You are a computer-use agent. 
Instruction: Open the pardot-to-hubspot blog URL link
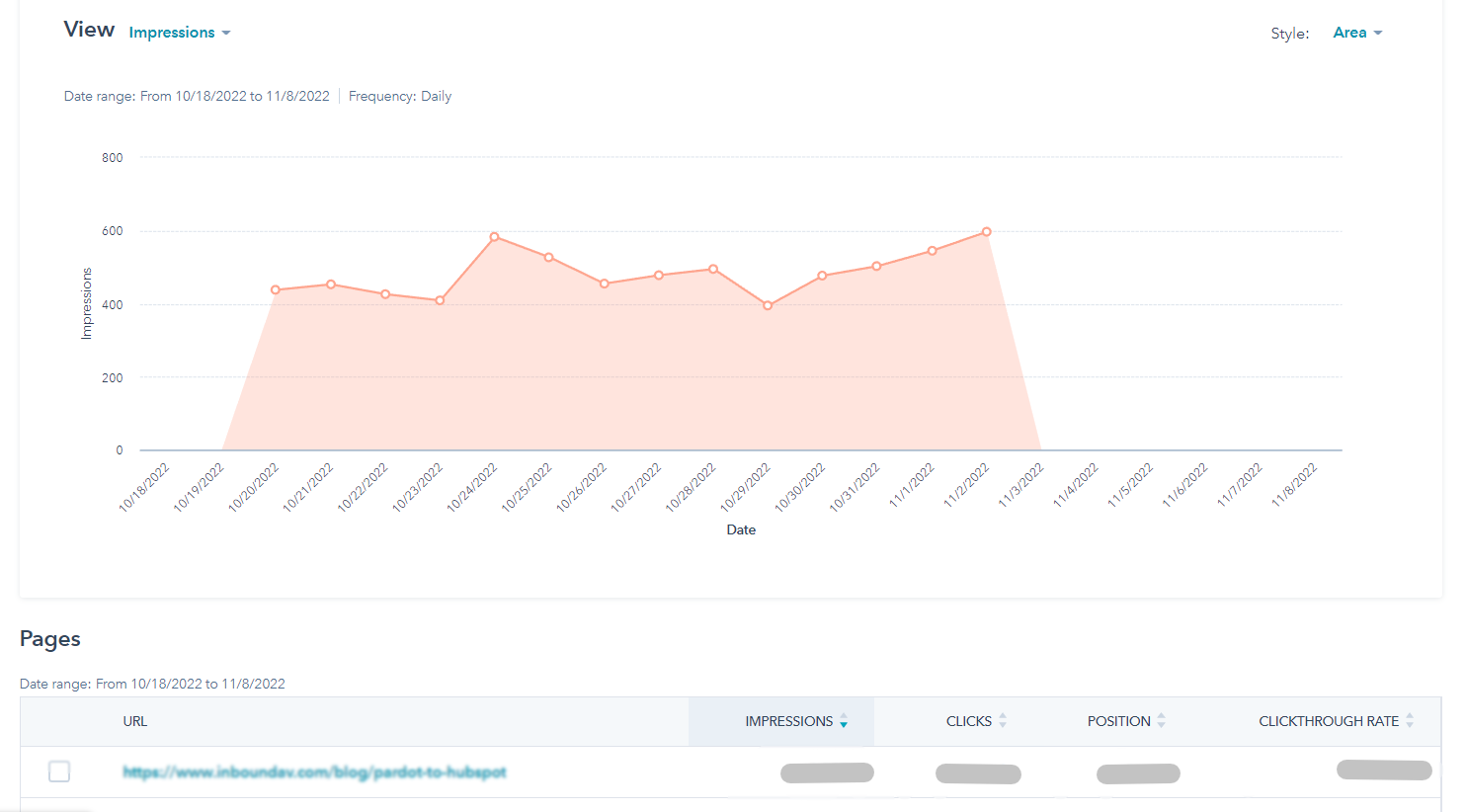click(x=314, y=772)
